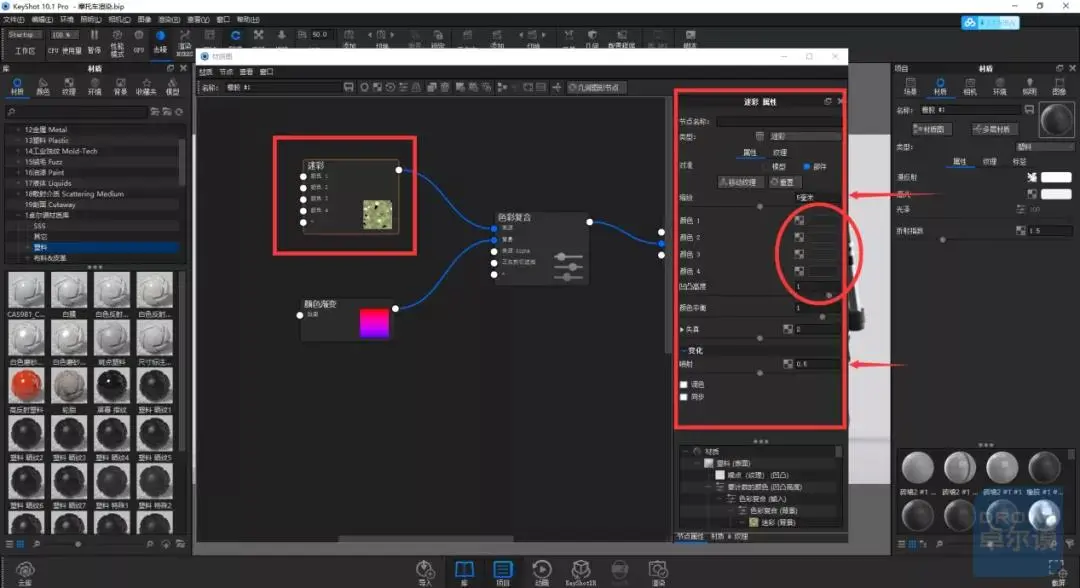Click the save icon beside the graph name field
Screen dimensions: 1080x588
click(349, 87)
